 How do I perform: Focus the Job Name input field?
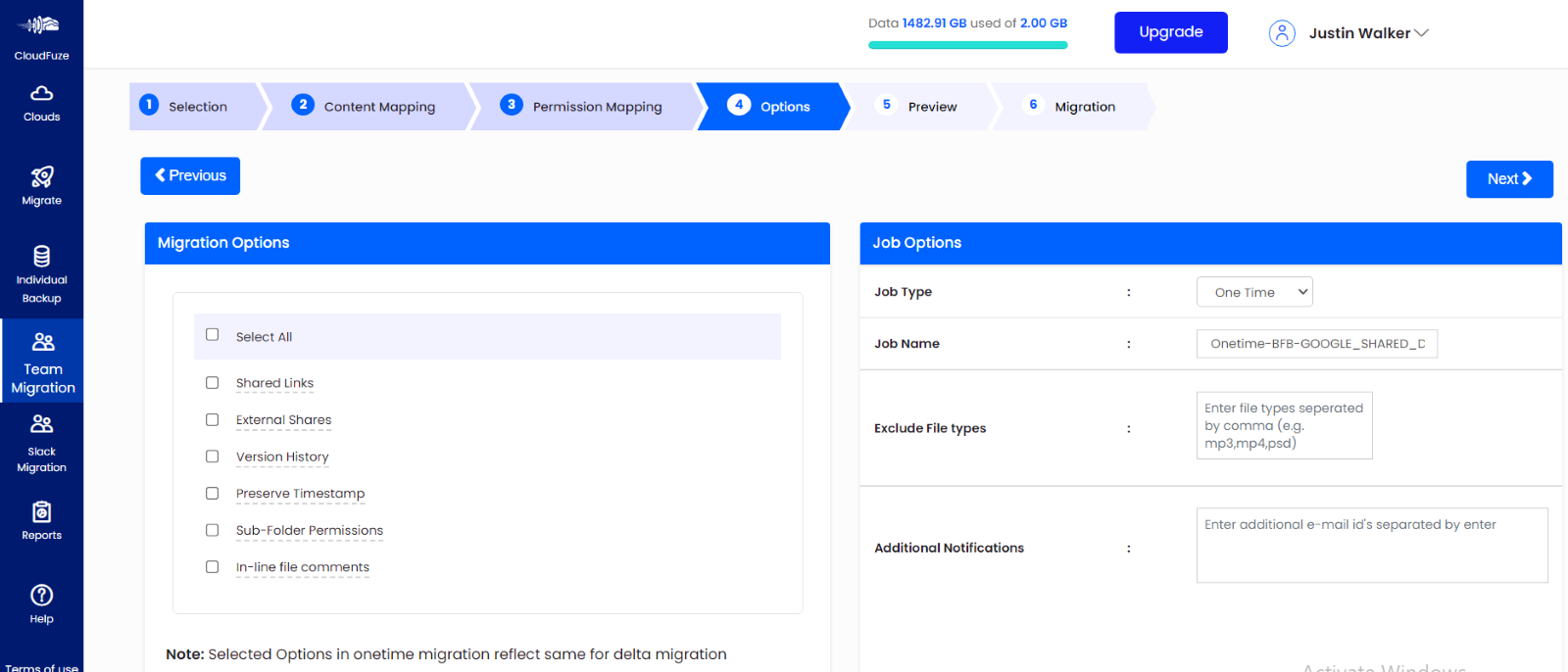[x=1317, y=344]
